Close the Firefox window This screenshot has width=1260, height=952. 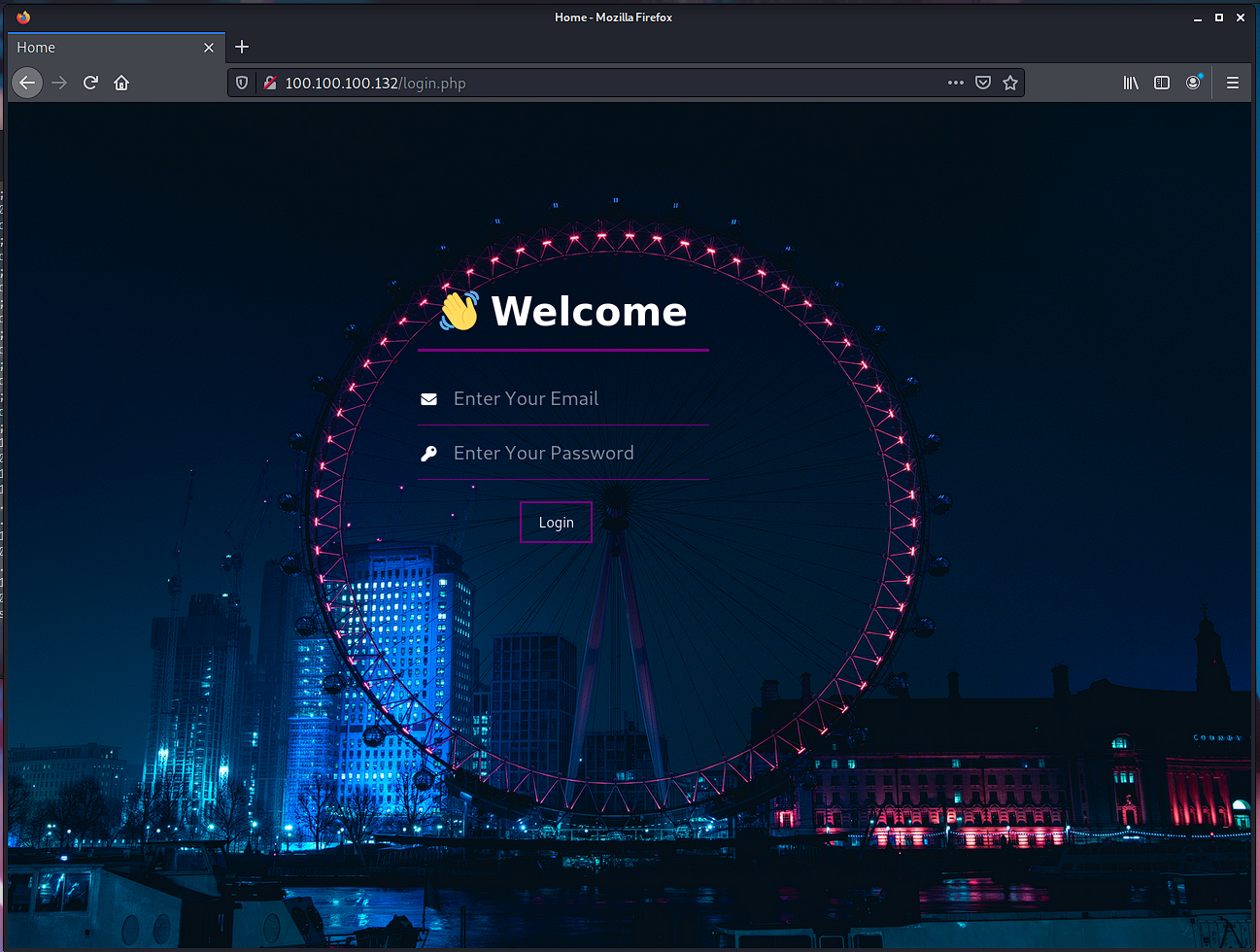pos(1241,17)
